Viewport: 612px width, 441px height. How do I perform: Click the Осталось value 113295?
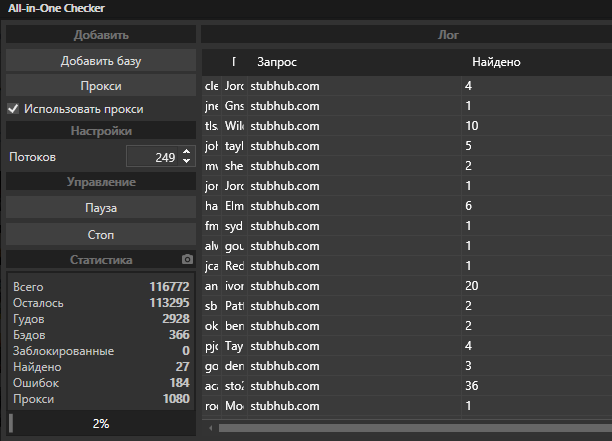click(x=169, y=303)
